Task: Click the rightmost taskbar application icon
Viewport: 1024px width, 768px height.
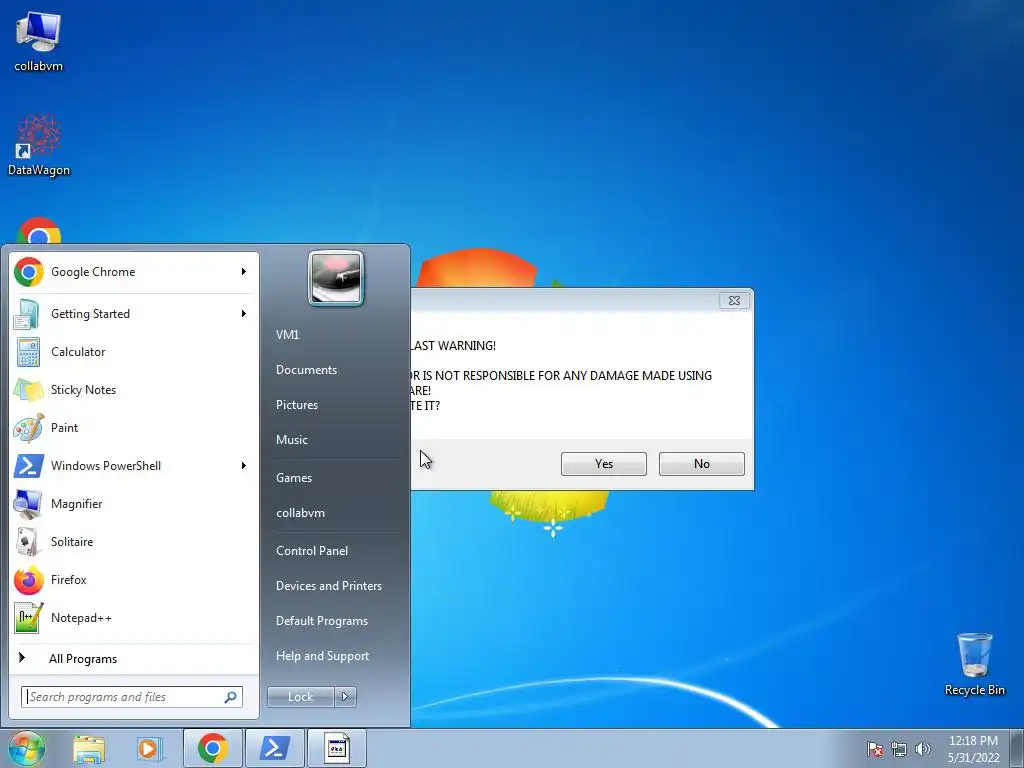Action: [337, 748]
